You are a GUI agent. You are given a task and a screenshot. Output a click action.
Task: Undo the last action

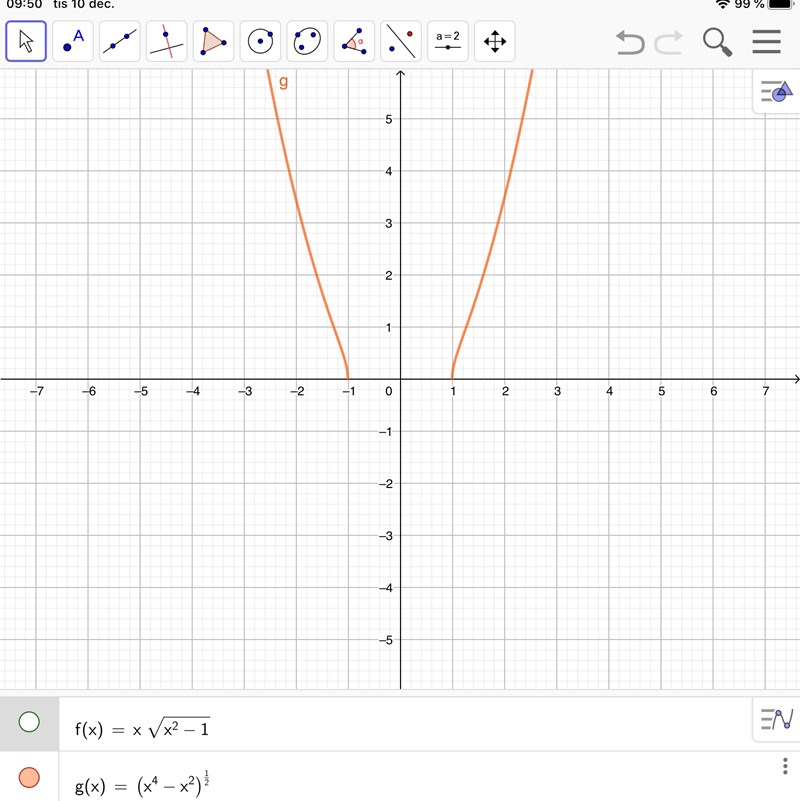pos(630,42)
